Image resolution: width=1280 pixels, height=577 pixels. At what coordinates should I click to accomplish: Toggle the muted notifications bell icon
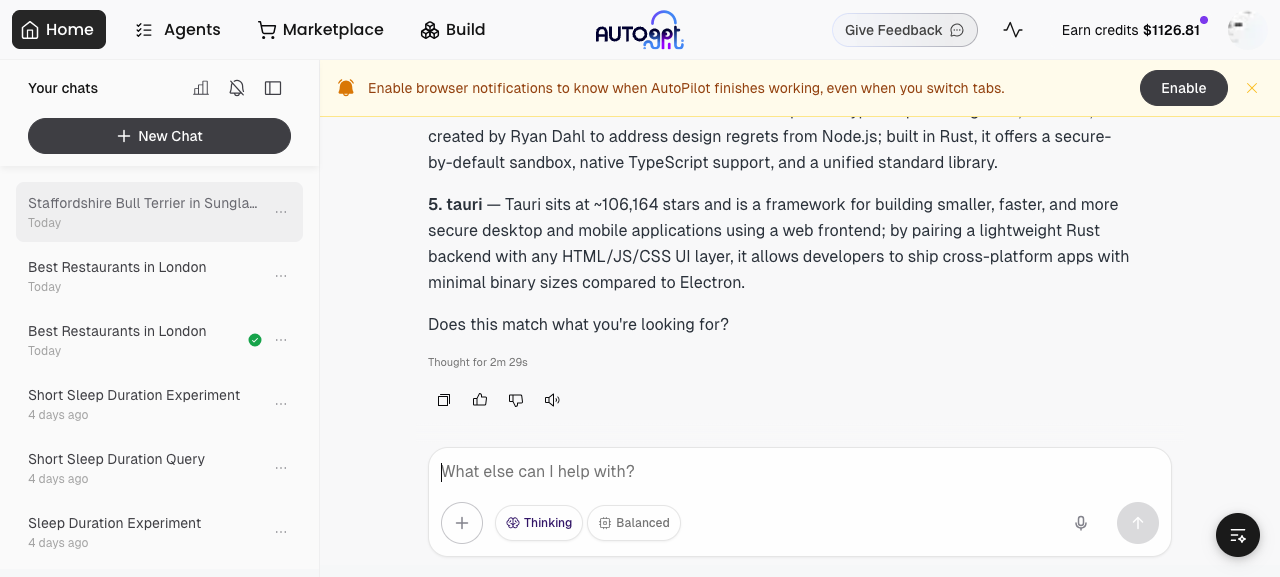point(237,88)
